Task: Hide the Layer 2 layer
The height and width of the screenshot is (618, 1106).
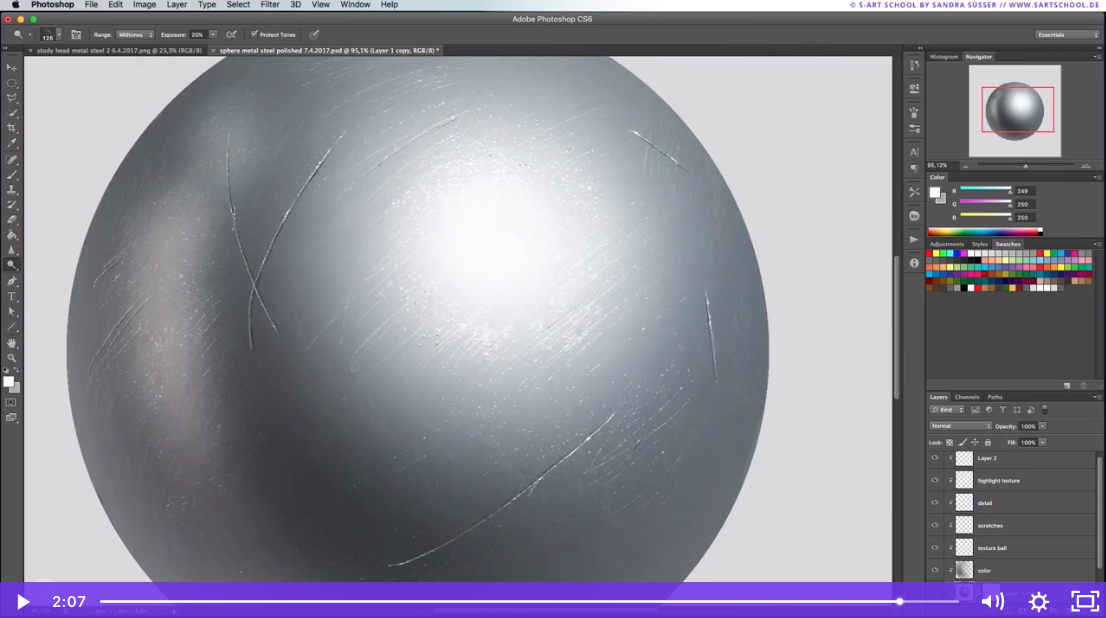Action: pyautogui.click(x=935, y=458)
